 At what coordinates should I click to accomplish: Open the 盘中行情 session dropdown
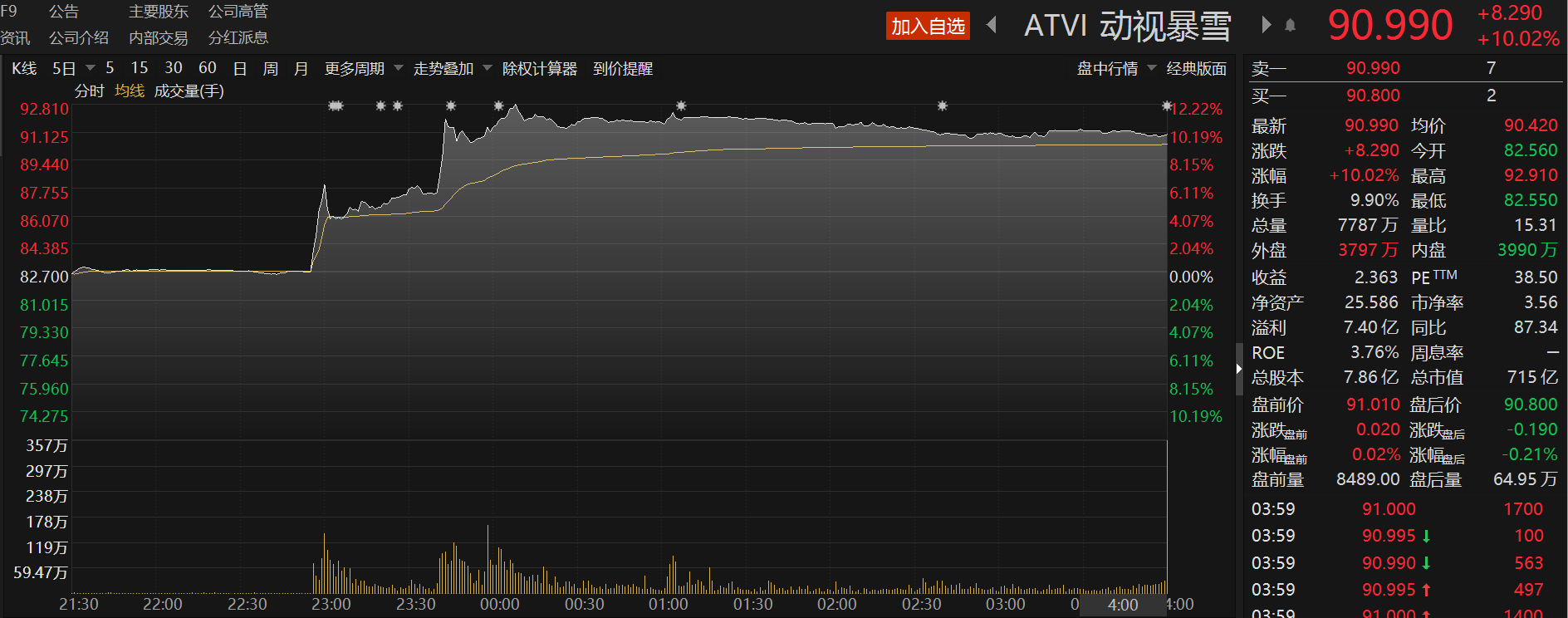pyautogui.click(x=1152, y=68)
